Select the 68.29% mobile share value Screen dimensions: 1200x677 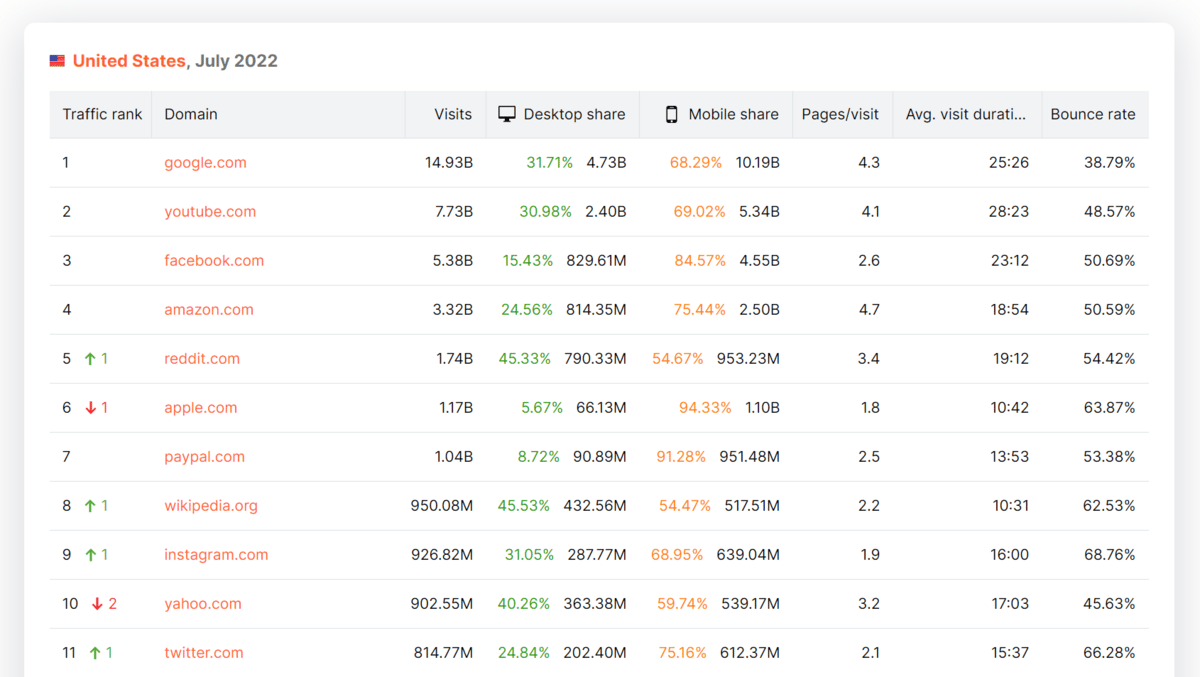click(696, 162)
